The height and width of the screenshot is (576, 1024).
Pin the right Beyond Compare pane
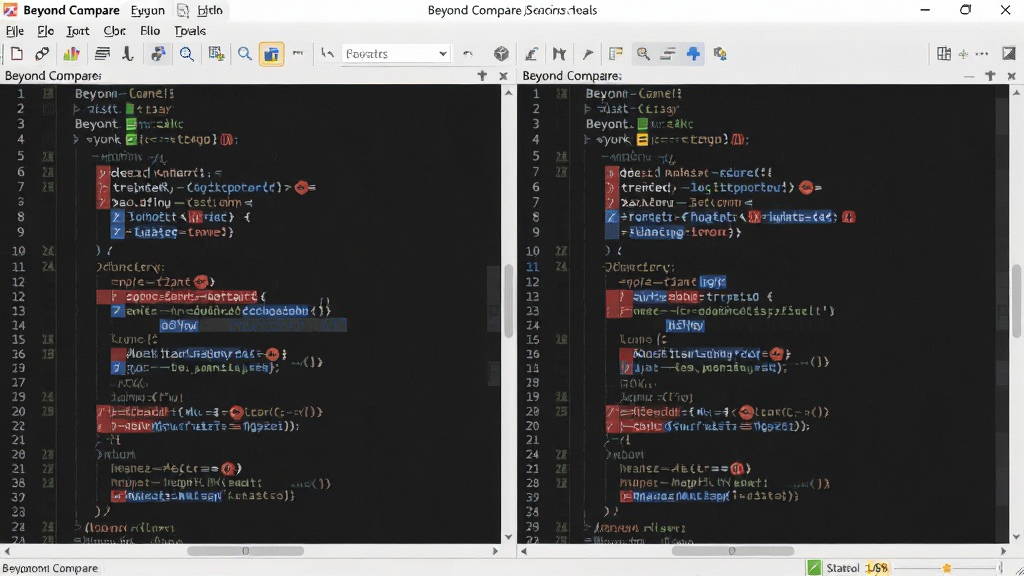tap(990, 76)
